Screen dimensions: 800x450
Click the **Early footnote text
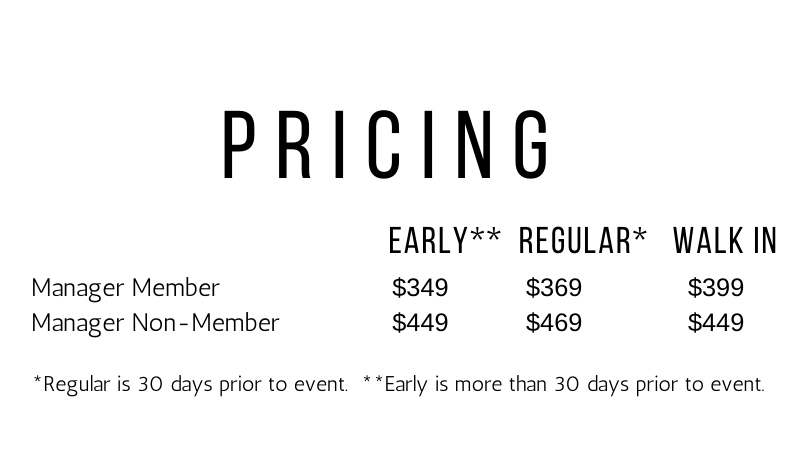tap(563, 384)
